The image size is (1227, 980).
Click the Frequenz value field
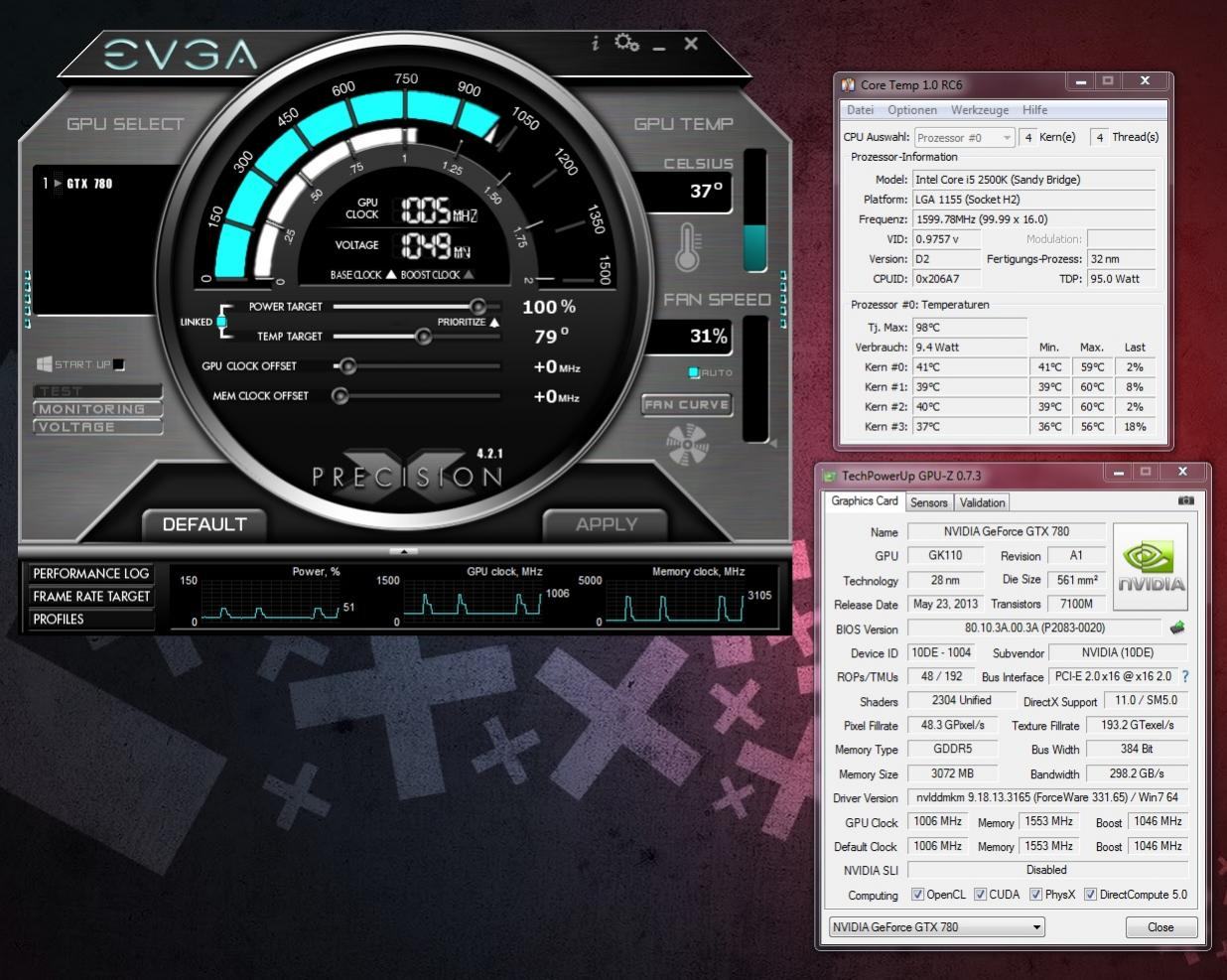(1032, 219)
